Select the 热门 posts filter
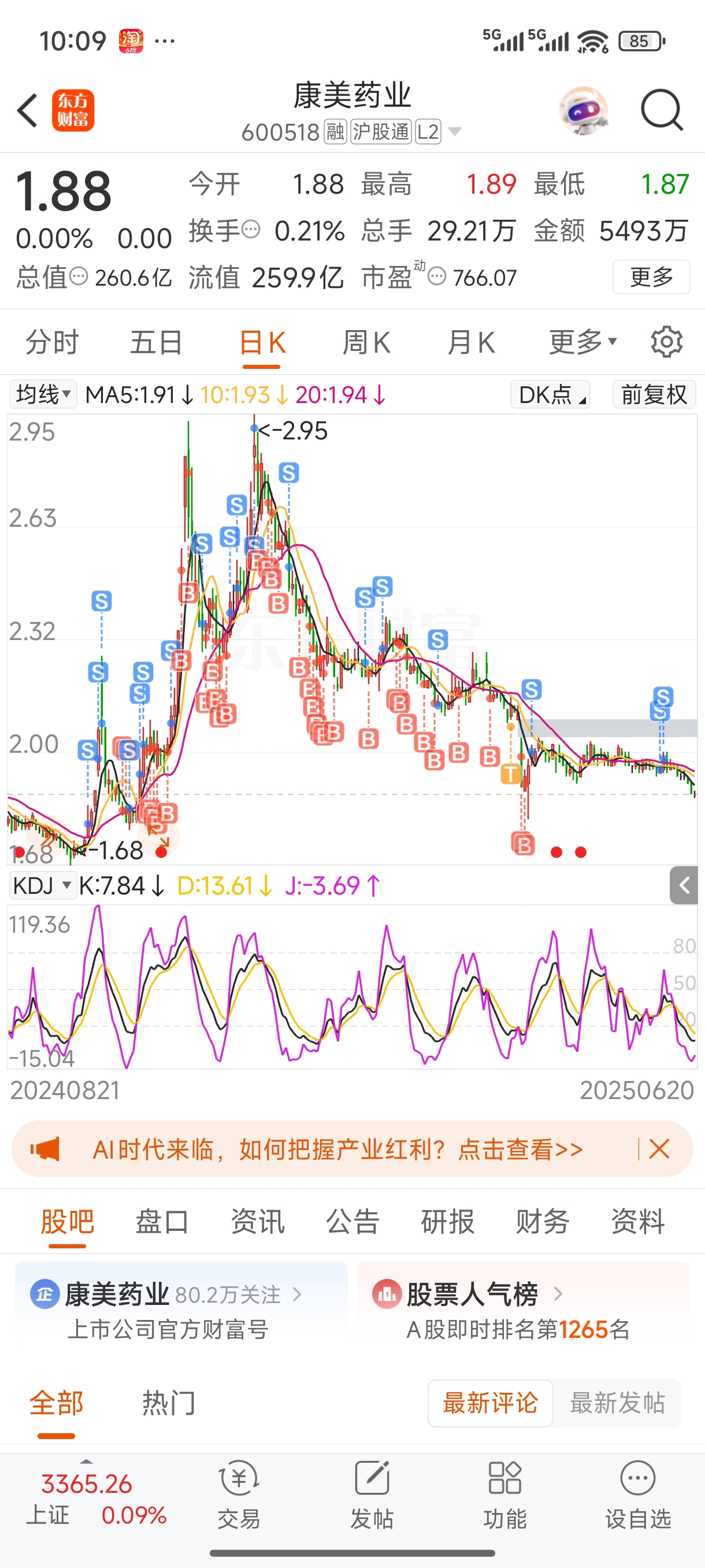The image size is (705, 1568). pos(169,1403)
